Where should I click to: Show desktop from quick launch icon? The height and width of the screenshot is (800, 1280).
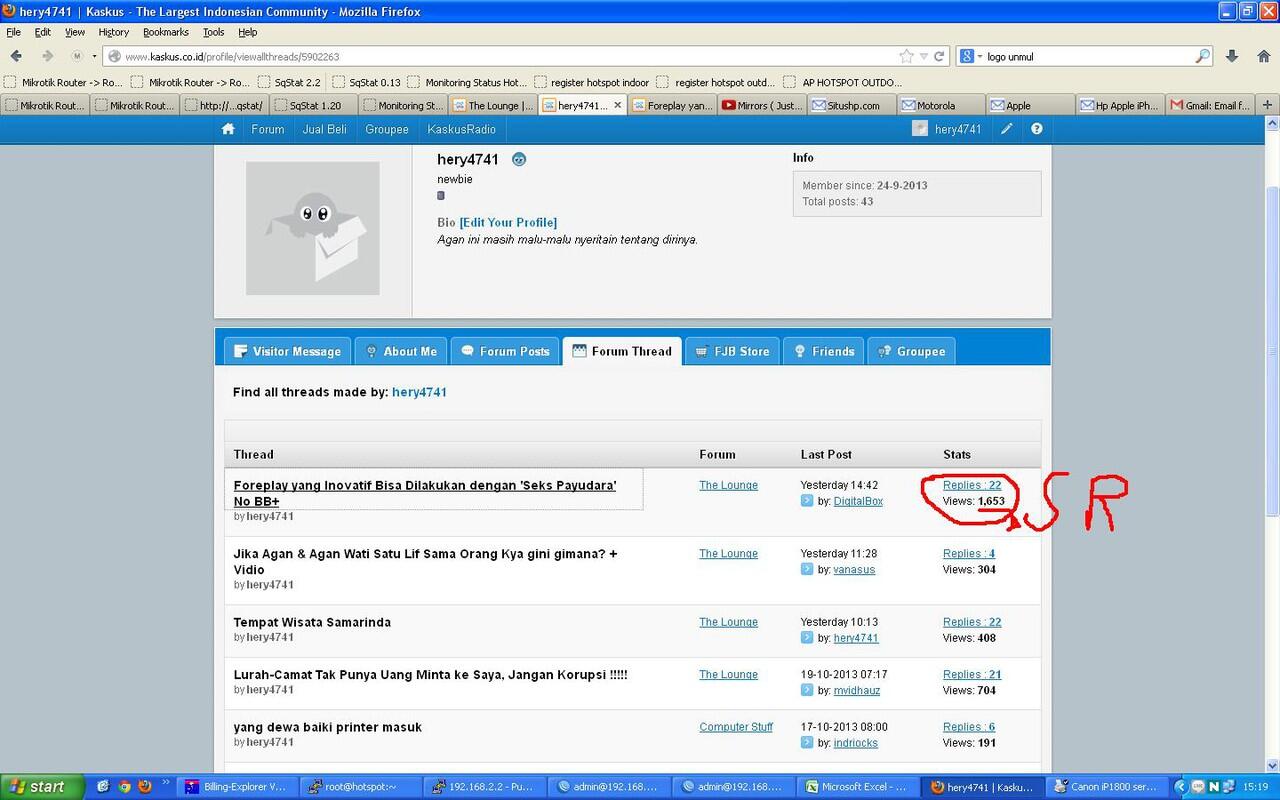tap(103, 786)
